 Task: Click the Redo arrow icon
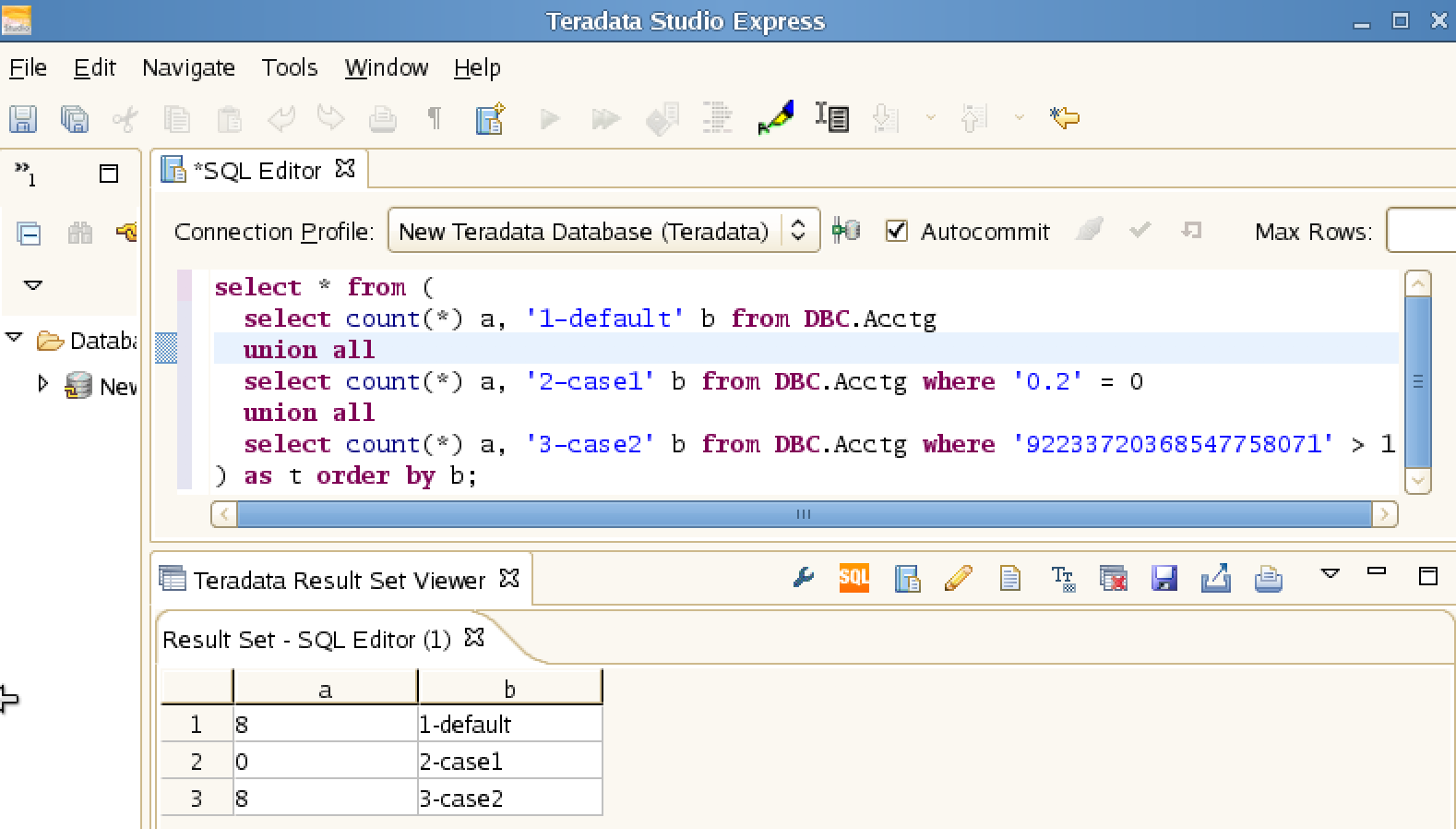[331, 119]
